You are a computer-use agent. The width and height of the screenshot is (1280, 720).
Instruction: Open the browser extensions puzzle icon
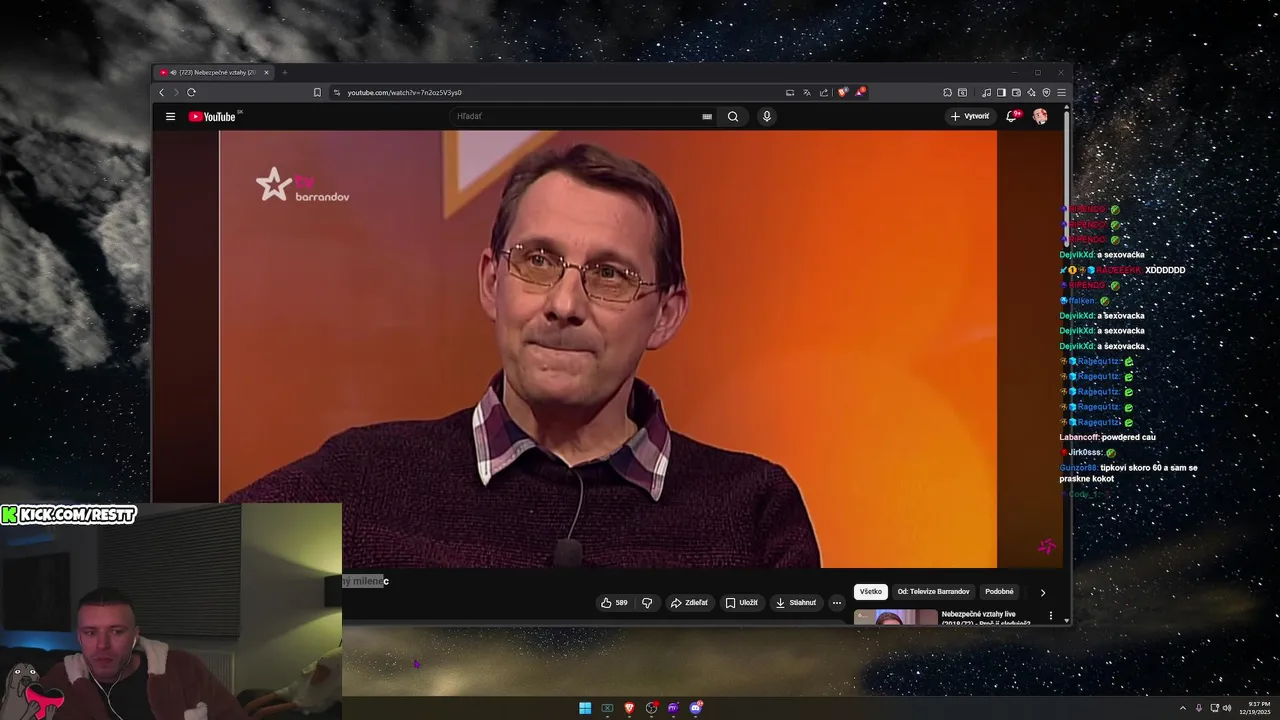click(947, 92)
